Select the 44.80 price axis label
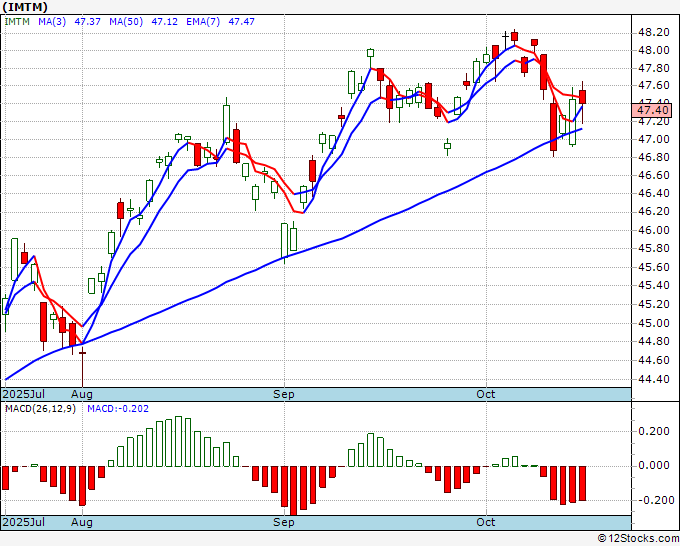This screenshot has width=680, height=546. 654,341
